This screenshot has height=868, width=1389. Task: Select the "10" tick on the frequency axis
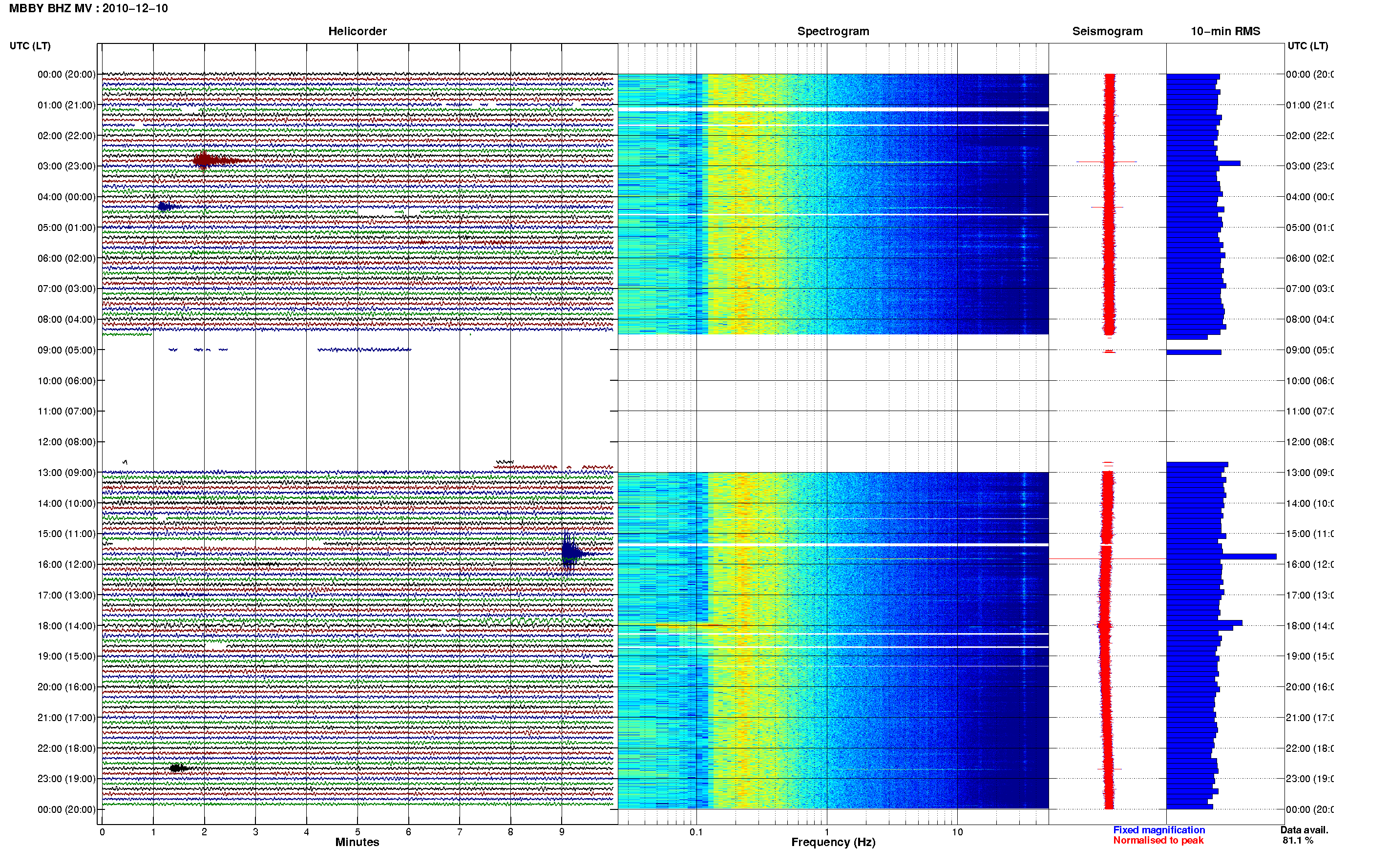coord(957,832)
